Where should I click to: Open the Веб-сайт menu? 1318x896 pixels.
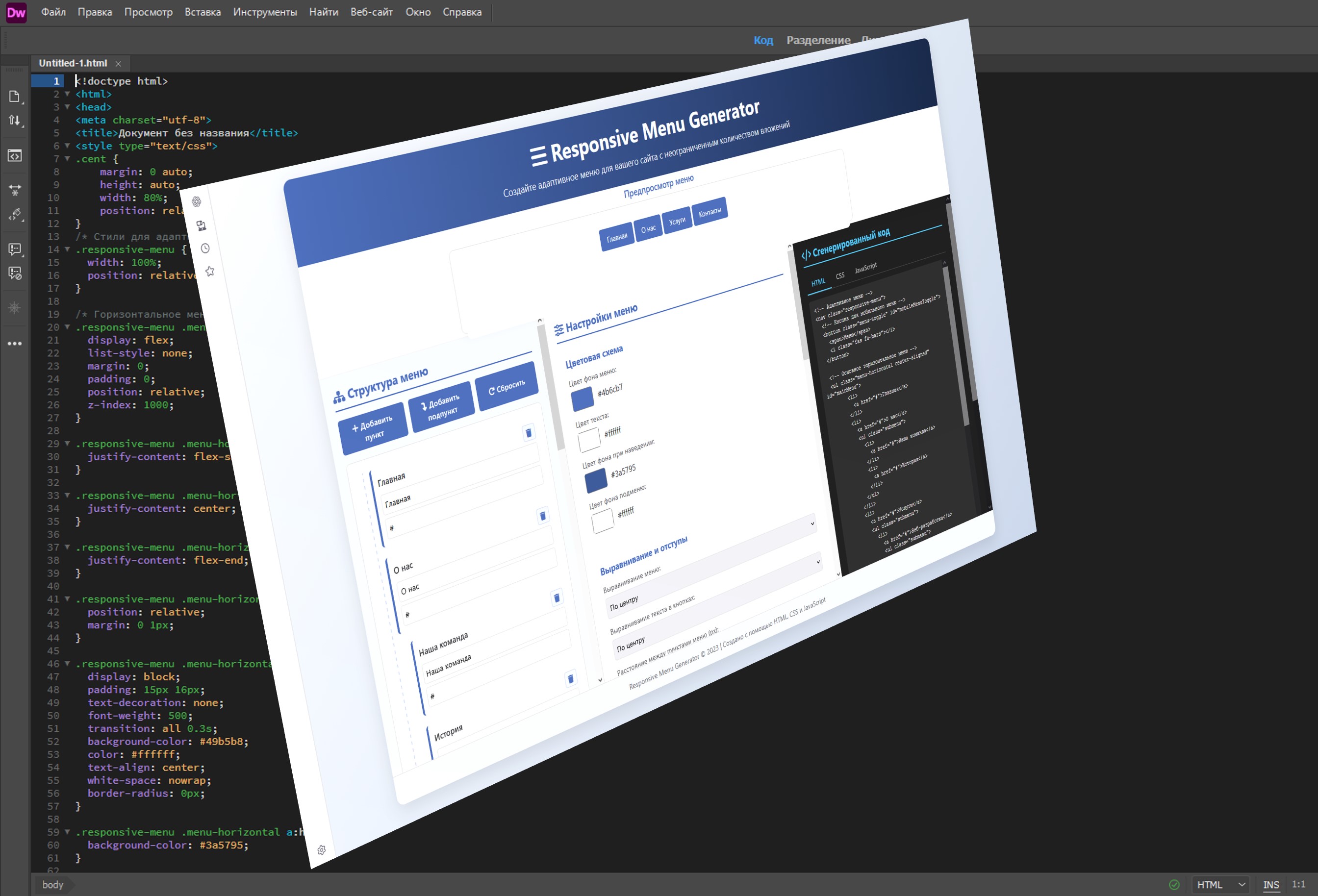tap(372, 12)
